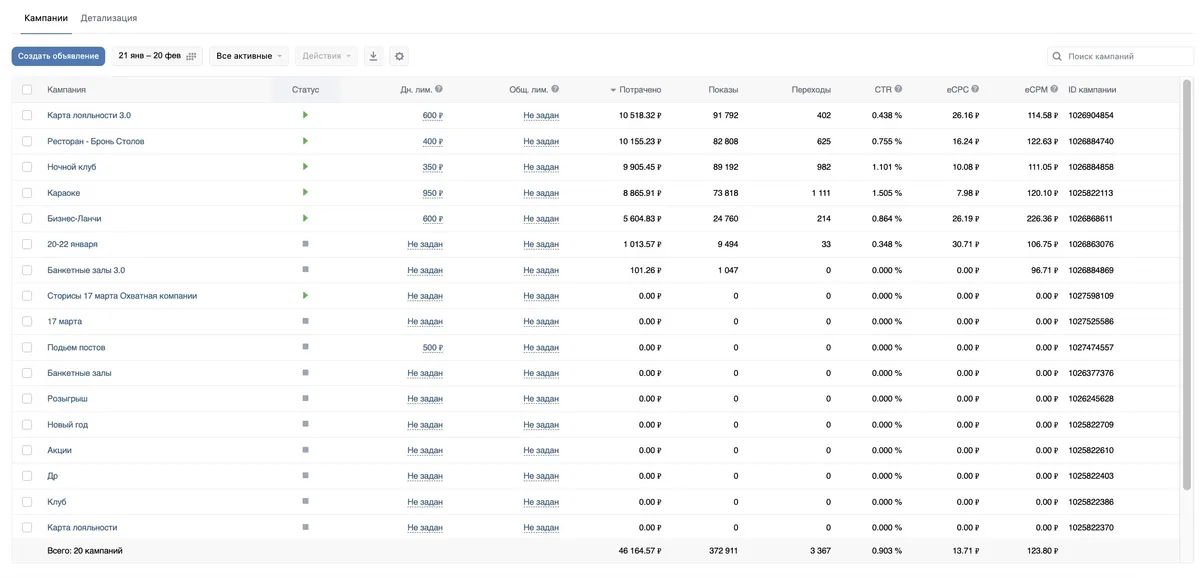Click search magnifier icon
The image size is (1200, 578).
click(1057, 56)
